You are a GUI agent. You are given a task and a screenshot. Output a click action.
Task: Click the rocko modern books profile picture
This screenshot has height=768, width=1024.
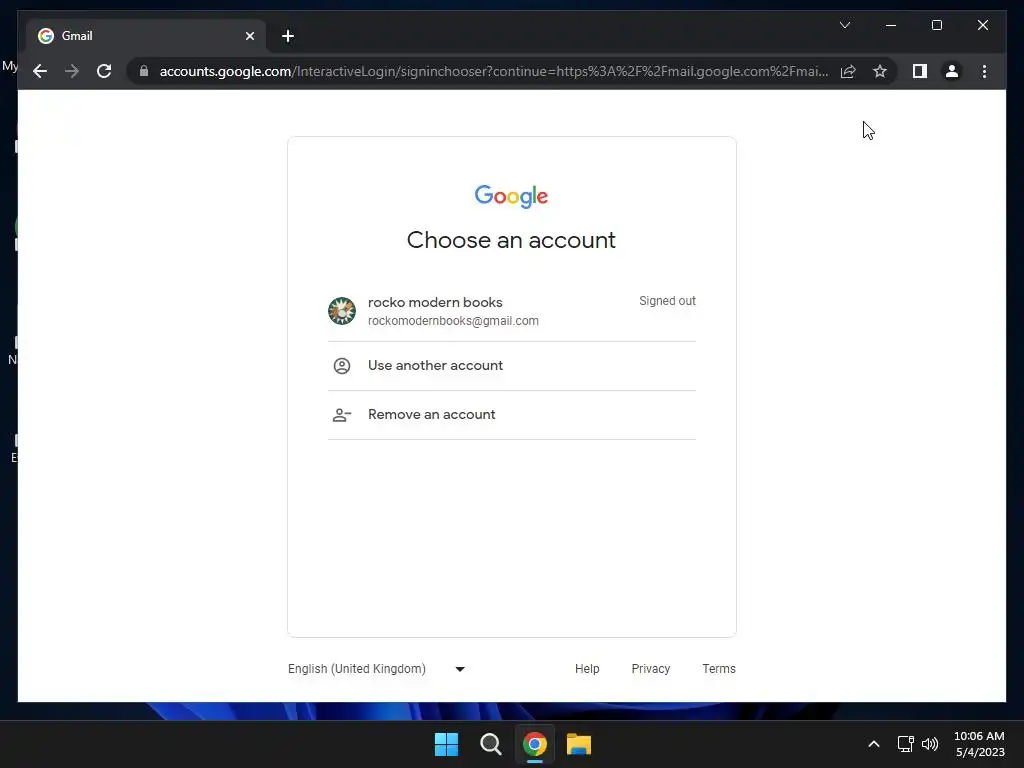[x=342, y=311]
